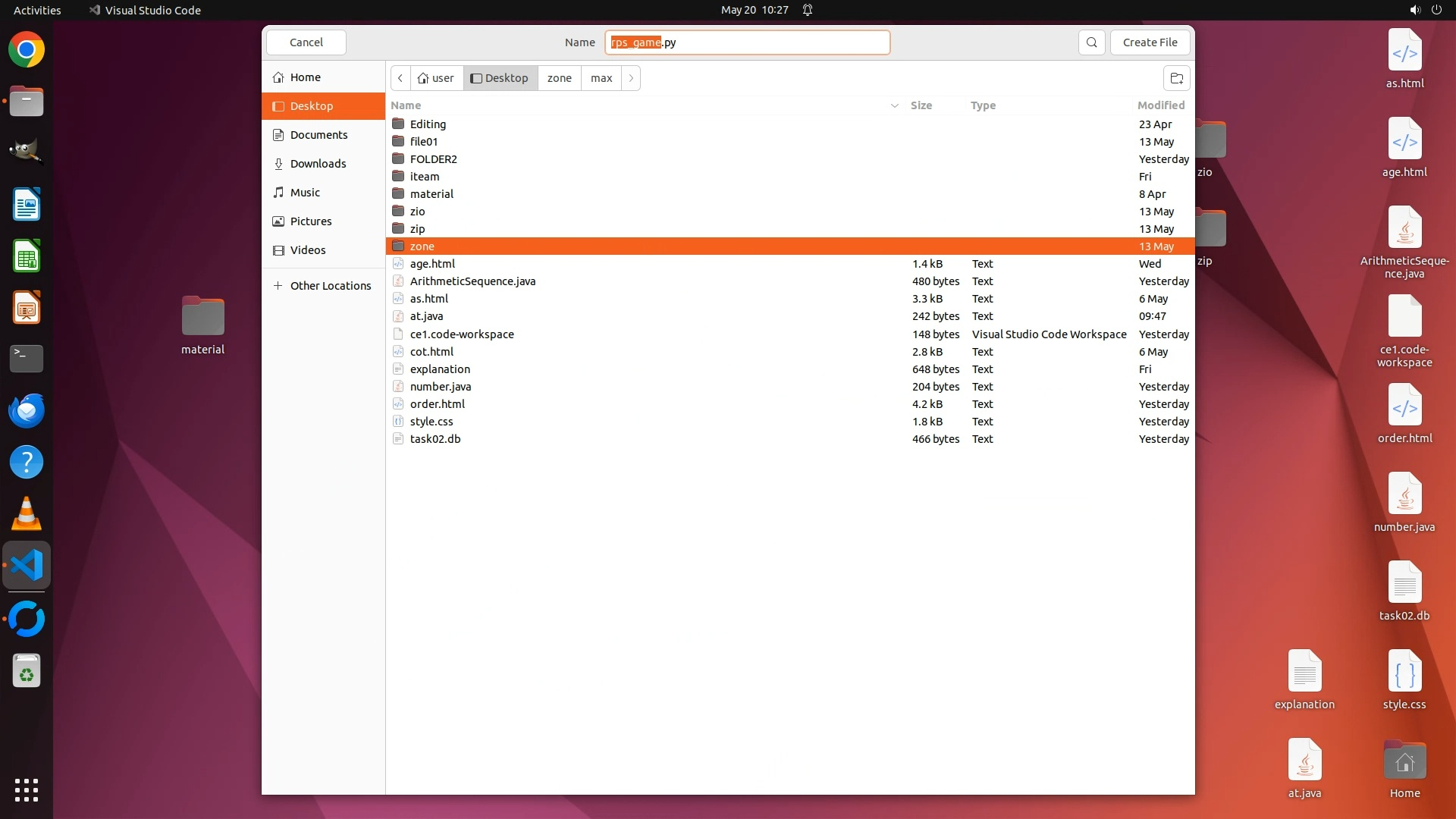
Task: Click the Modified column header
Action: coord(1160,105)
